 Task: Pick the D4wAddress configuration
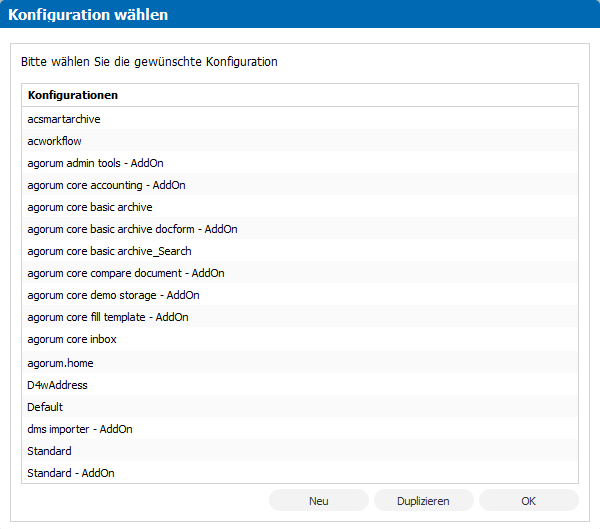pyautogui.click(x=300, y=385)
